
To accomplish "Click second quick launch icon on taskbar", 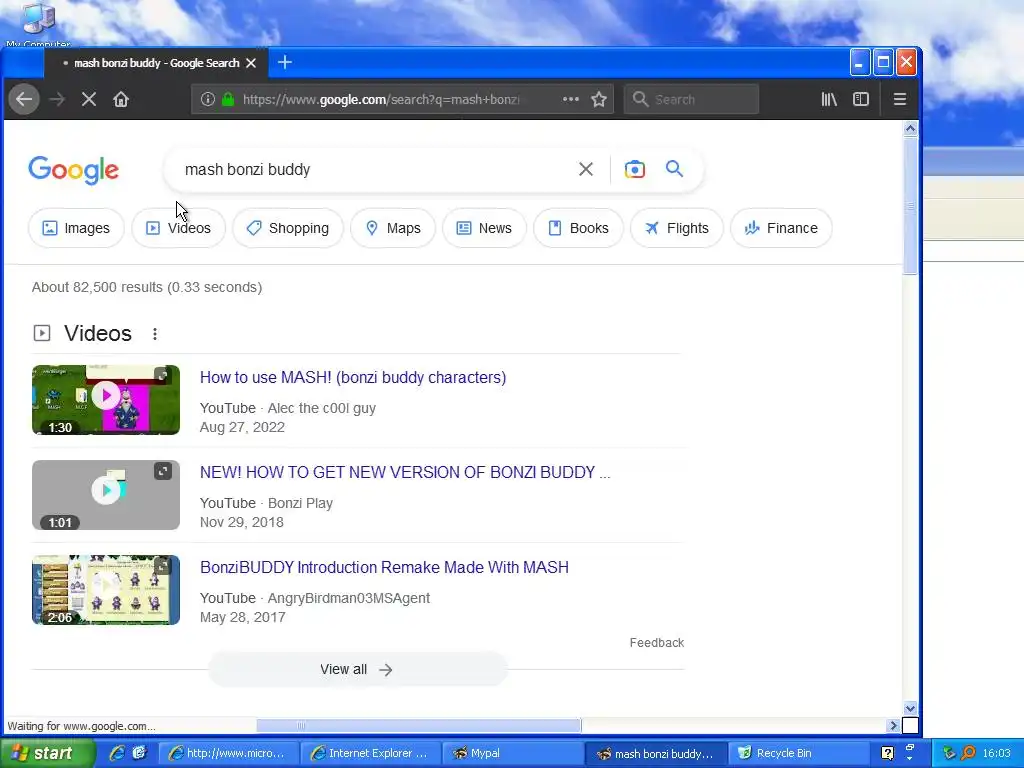I will point(139,753).
